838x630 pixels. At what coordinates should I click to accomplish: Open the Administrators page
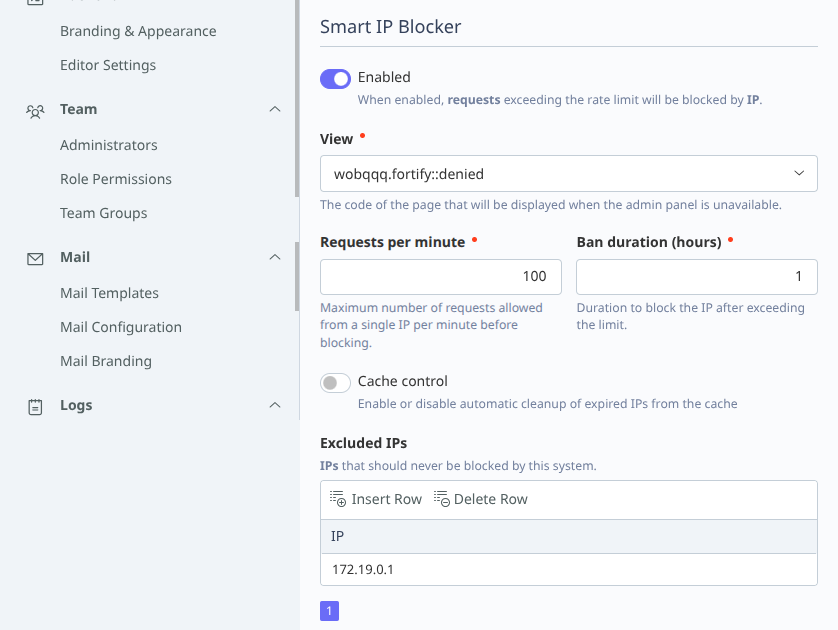(x=109, y=145)
